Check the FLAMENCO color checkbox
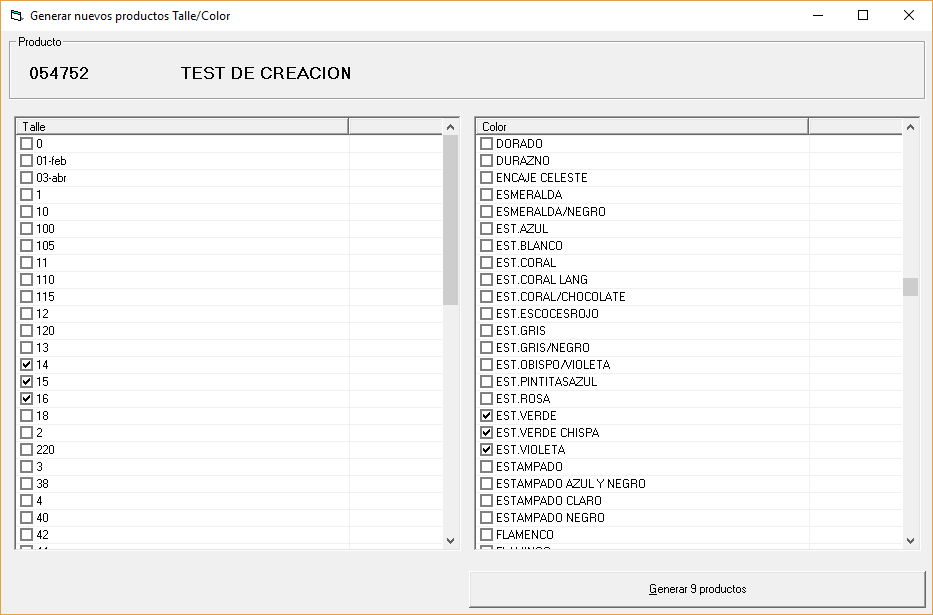 (x=487, y=535)
